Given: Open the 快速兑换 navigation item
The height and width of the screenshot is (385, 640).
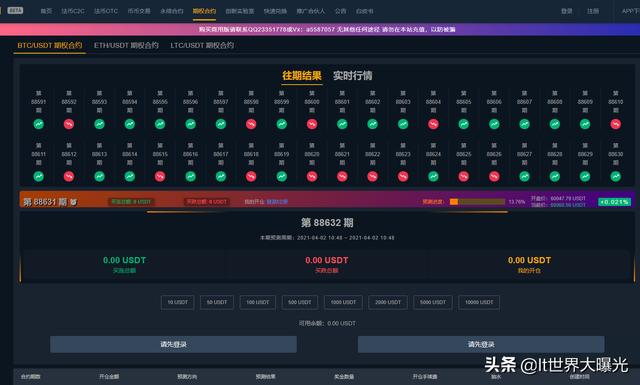Looking at the screenshot, I should pos(275,11).
